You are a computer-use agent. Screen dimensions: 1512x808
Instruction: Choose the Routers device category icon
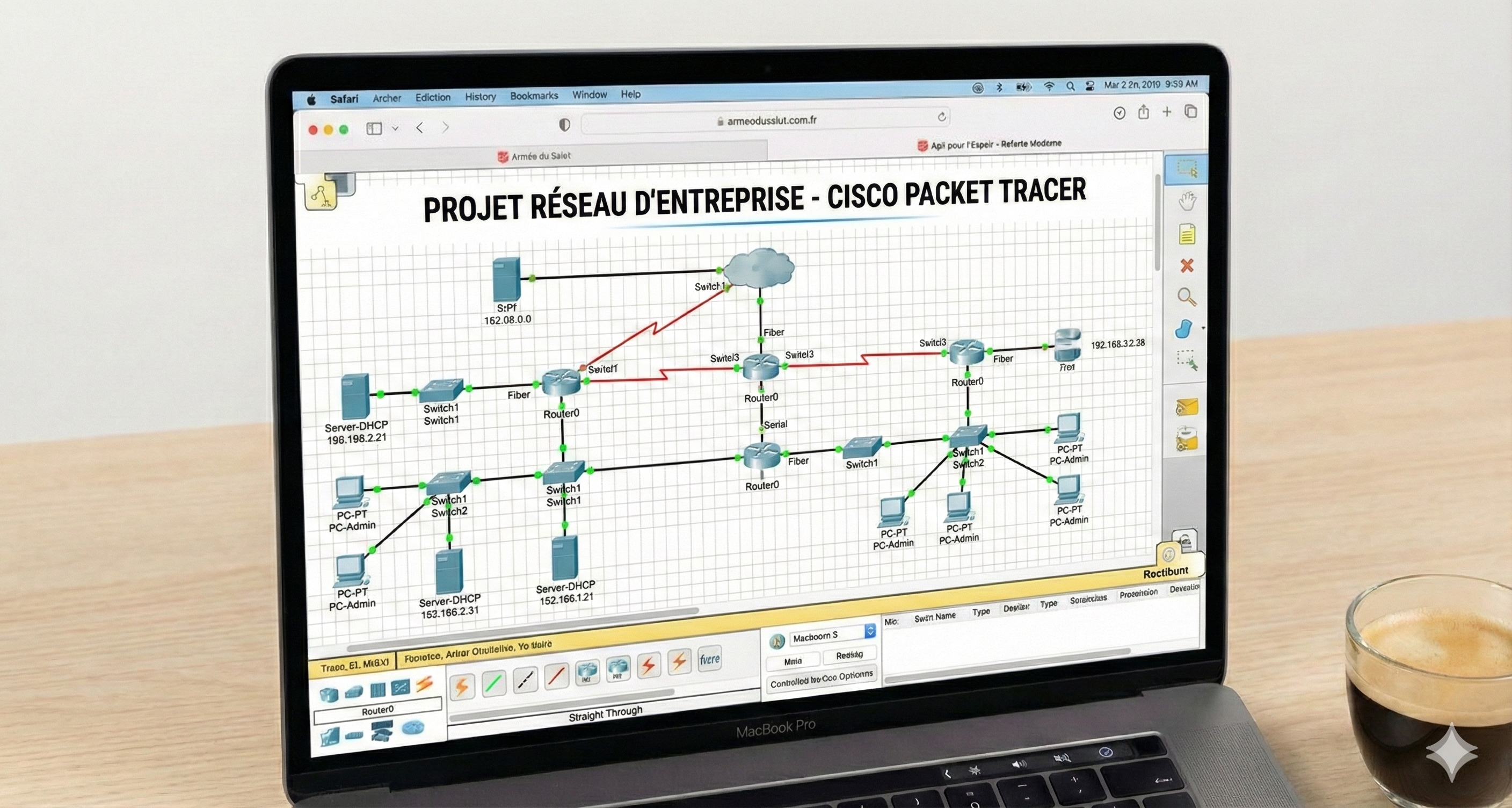[x=329, y=695]
